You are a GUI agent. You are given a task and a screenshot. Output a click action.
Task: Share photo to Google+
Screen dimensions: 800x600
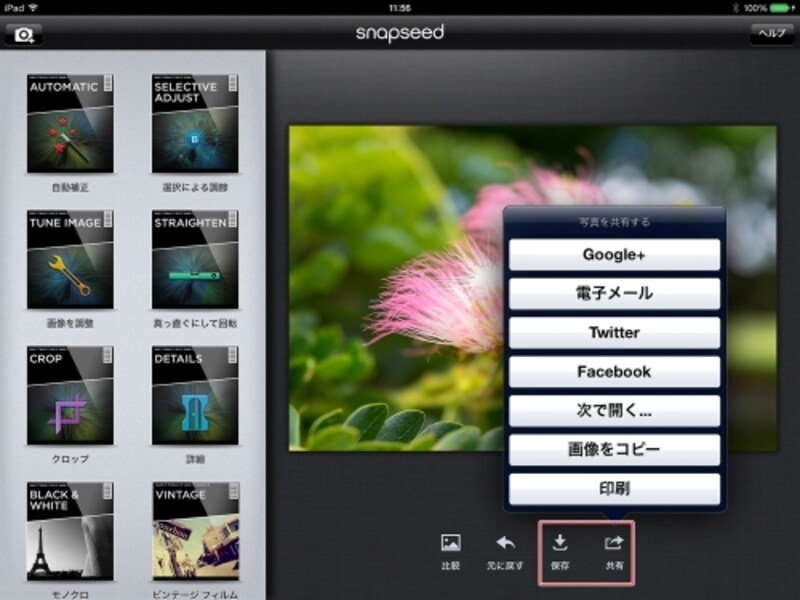[x=614, y=254]
